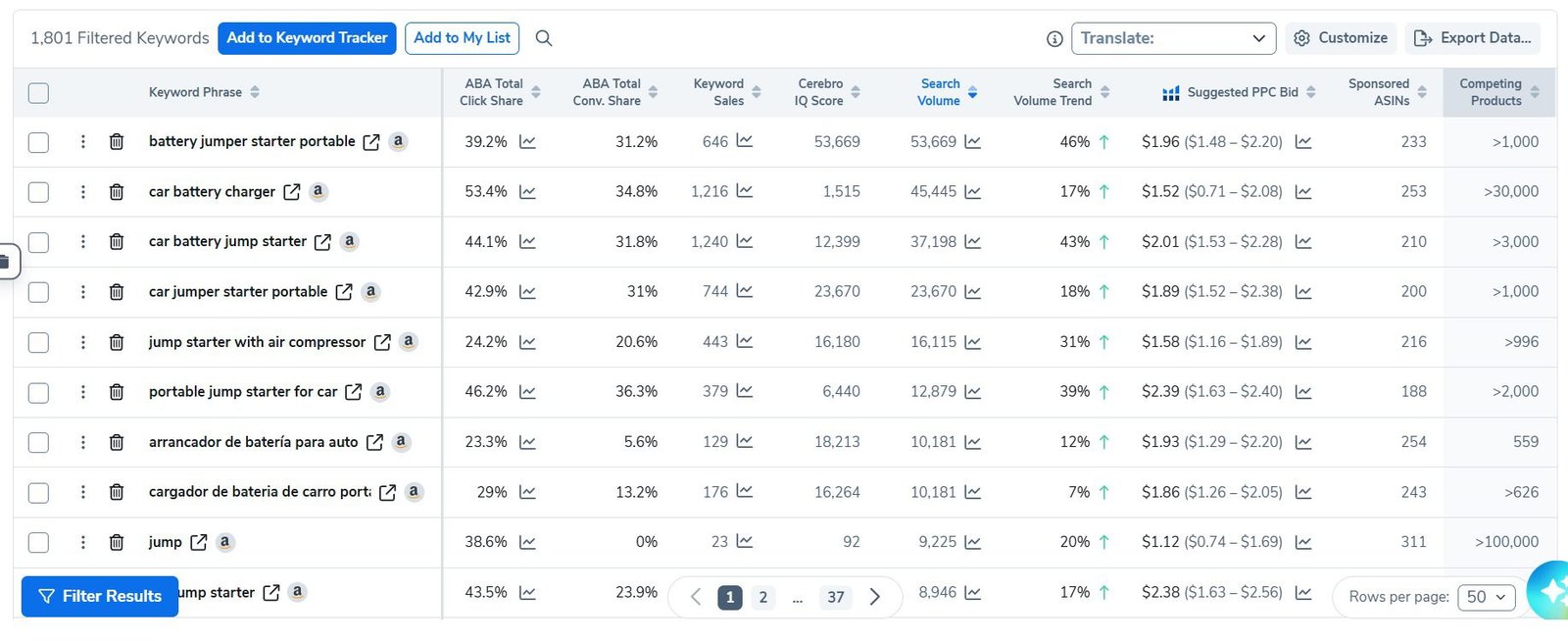This screenshot has height=641, width=1568.
Task: Click the info icon next to Translate
Action: point(1054,39)
